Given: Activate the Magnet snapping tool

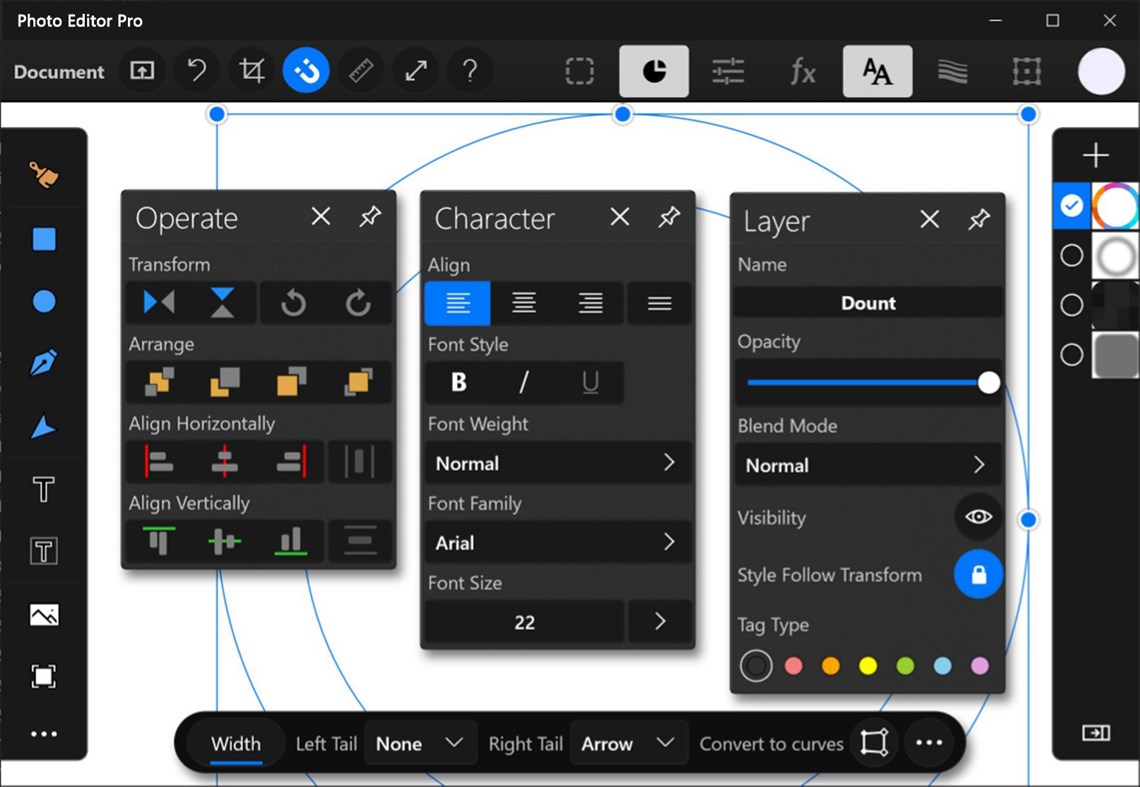Looking at the screenshot, I should 305,71.
